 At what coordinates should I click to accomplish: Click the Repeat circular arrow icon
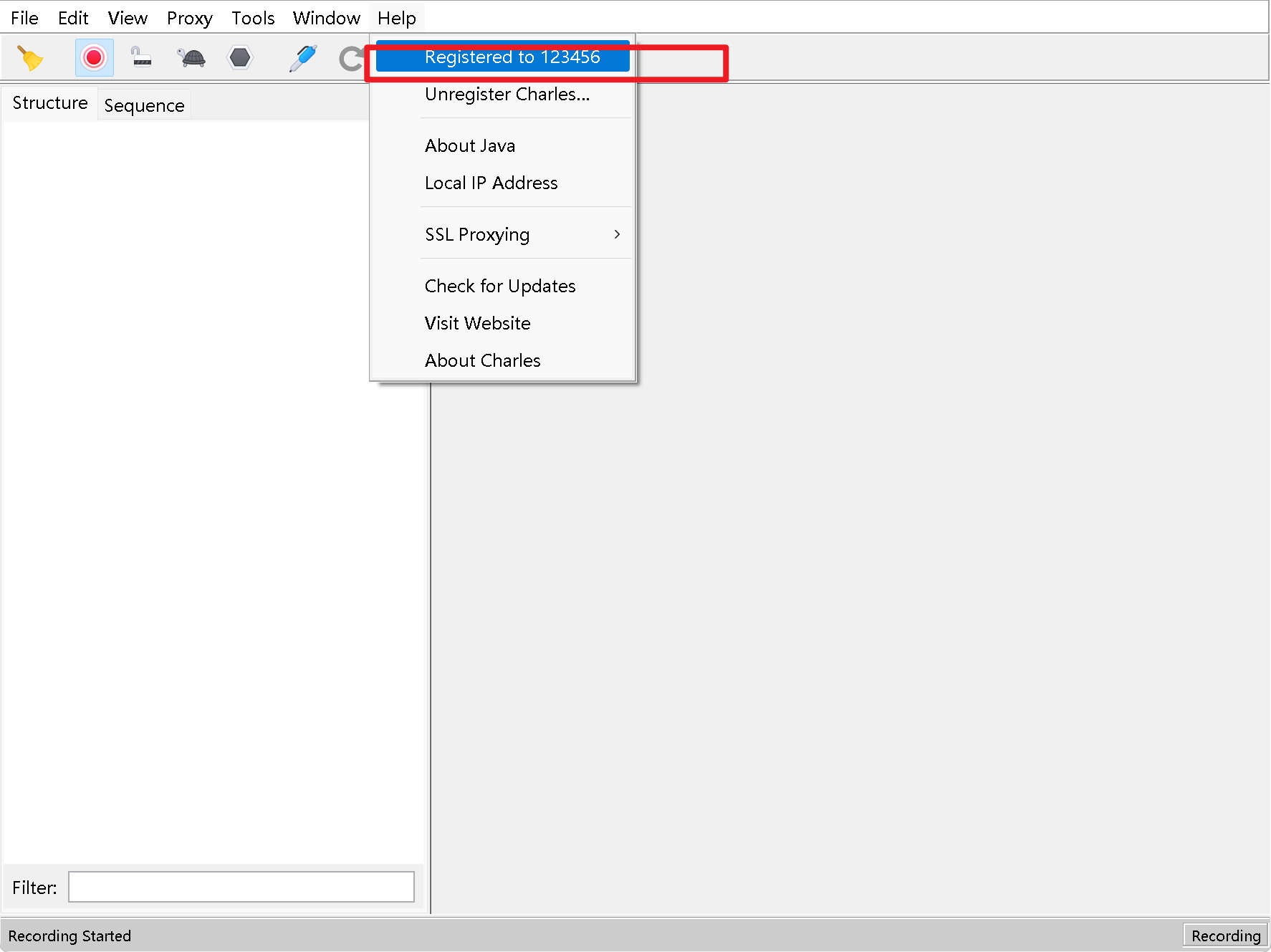(351, 59)
